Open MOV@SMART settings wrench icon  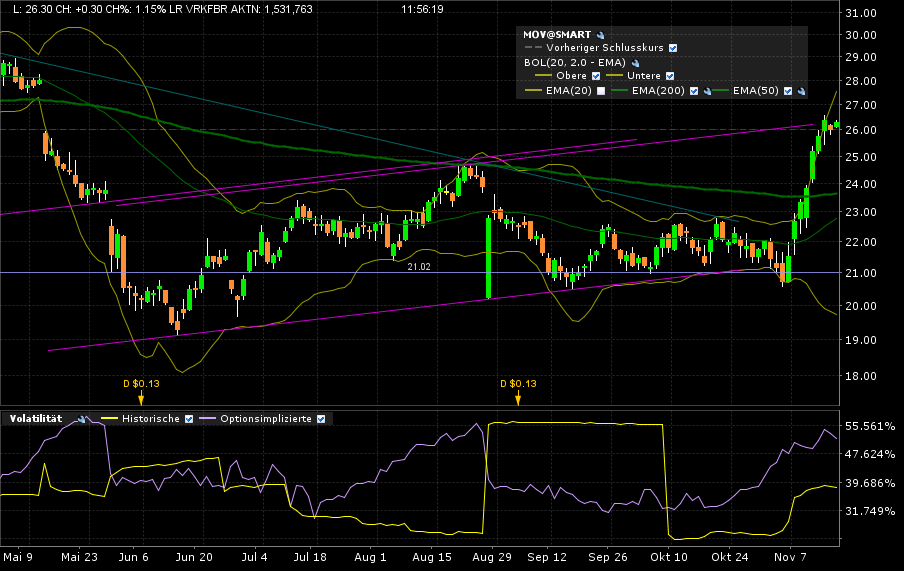(x=601, y=34)
